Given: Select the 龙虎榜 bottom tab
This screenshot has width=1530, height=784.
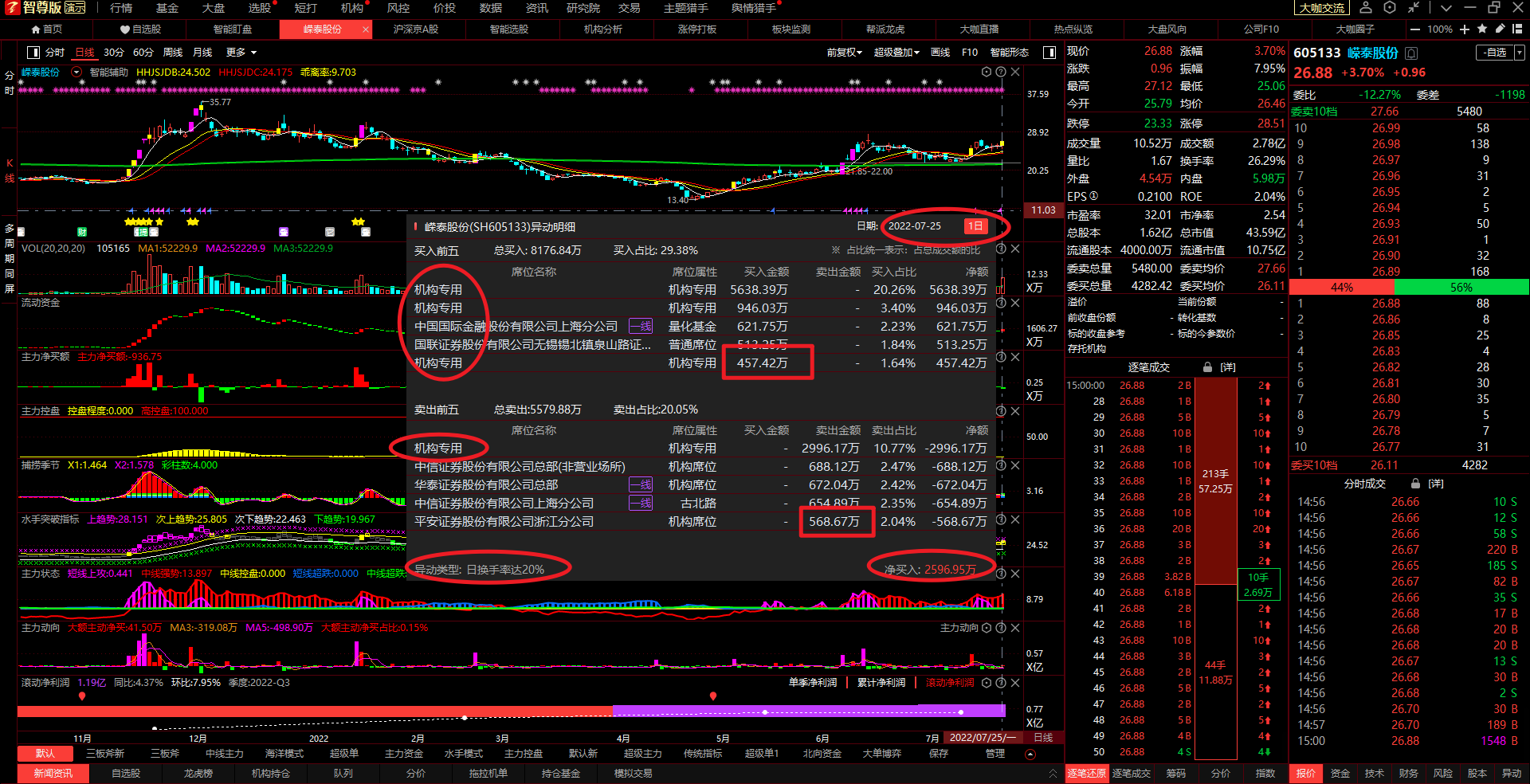Looking at the screenshot, I should [198, 774].
